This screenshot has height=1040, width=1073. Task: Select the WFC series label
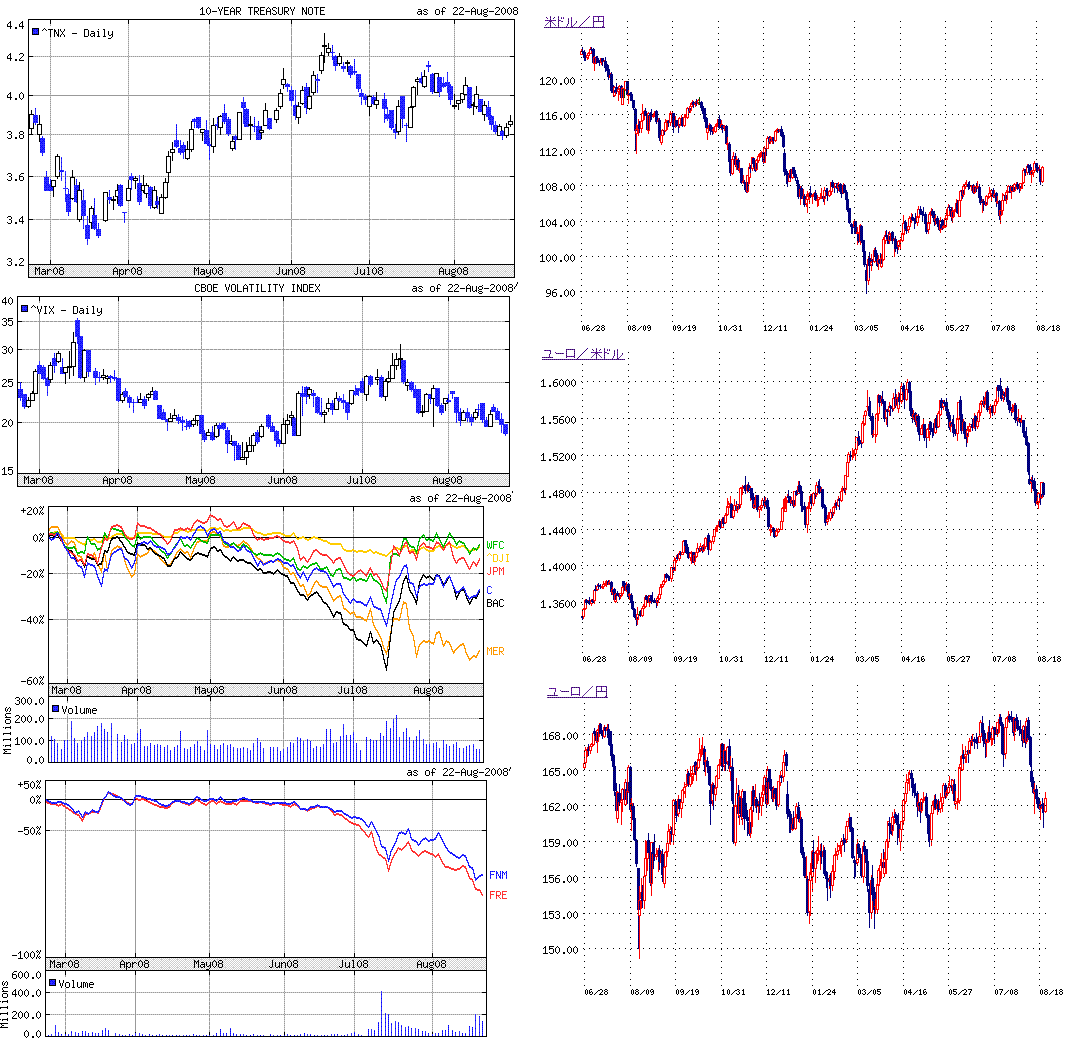point(495,546)
